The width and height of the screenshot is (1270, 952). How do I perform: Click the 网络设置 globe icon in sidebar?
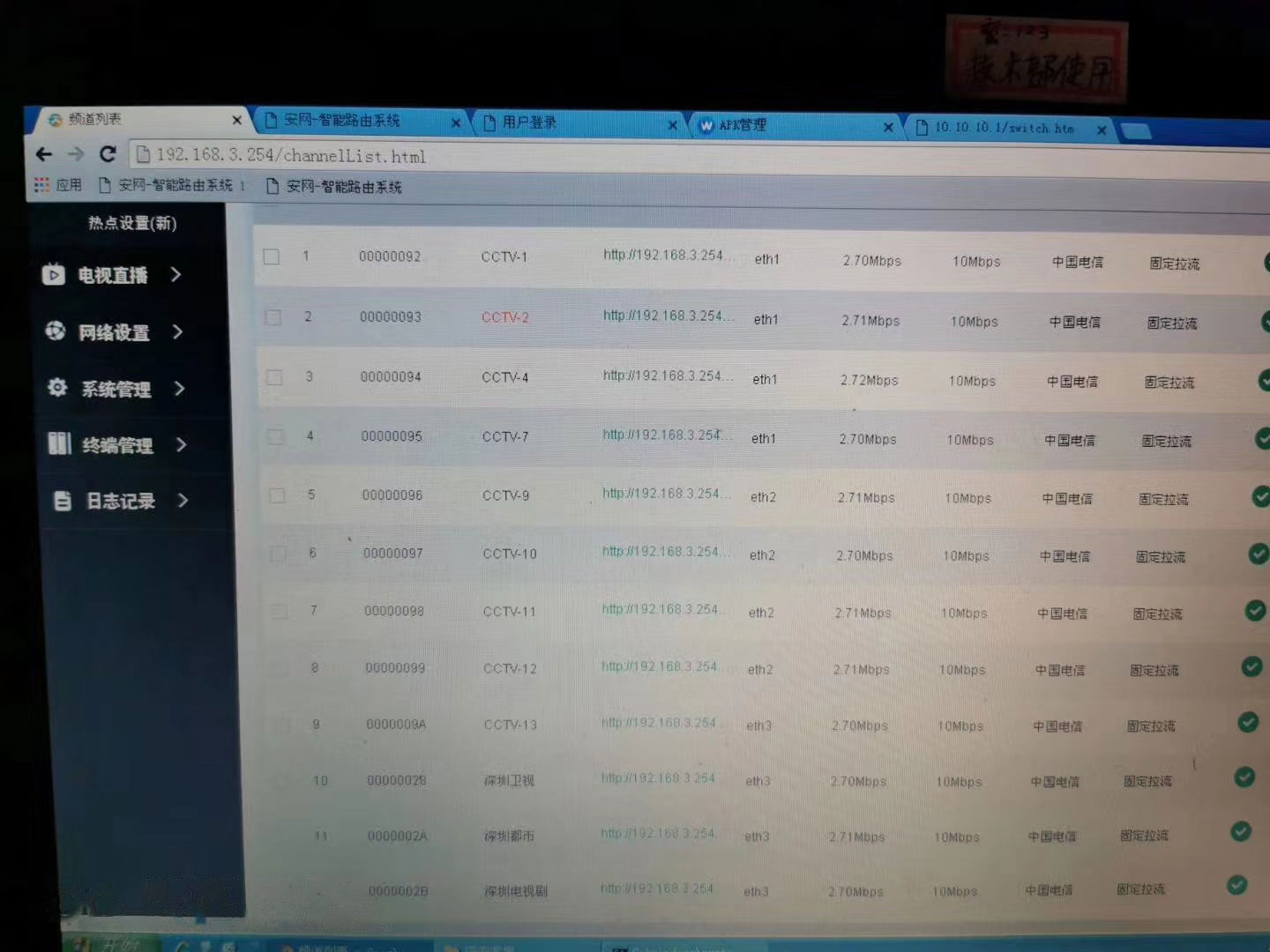56,331
